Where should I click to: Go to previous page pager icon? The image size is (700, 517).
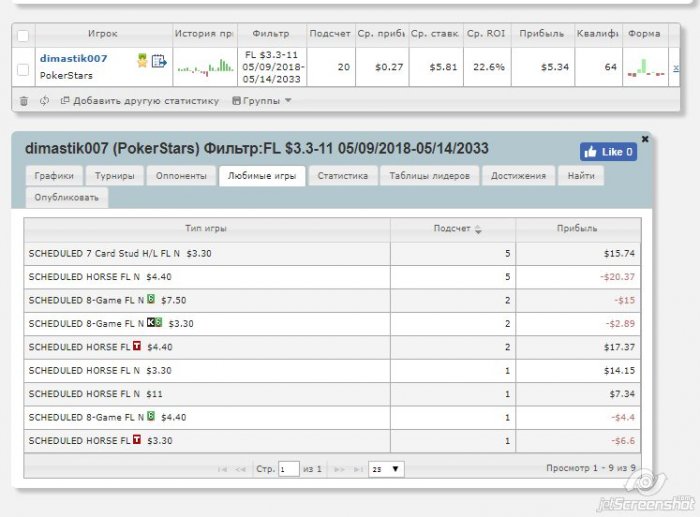(x=241, y=469)
